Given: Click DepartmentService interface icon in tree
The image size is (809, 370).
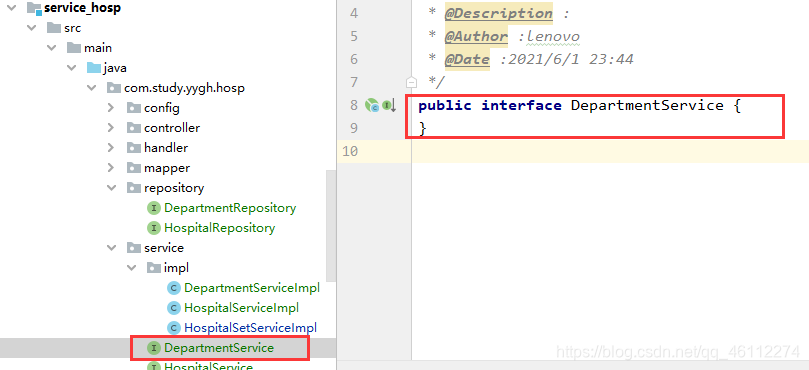Looking at the screenshot, I should (154, 348).
